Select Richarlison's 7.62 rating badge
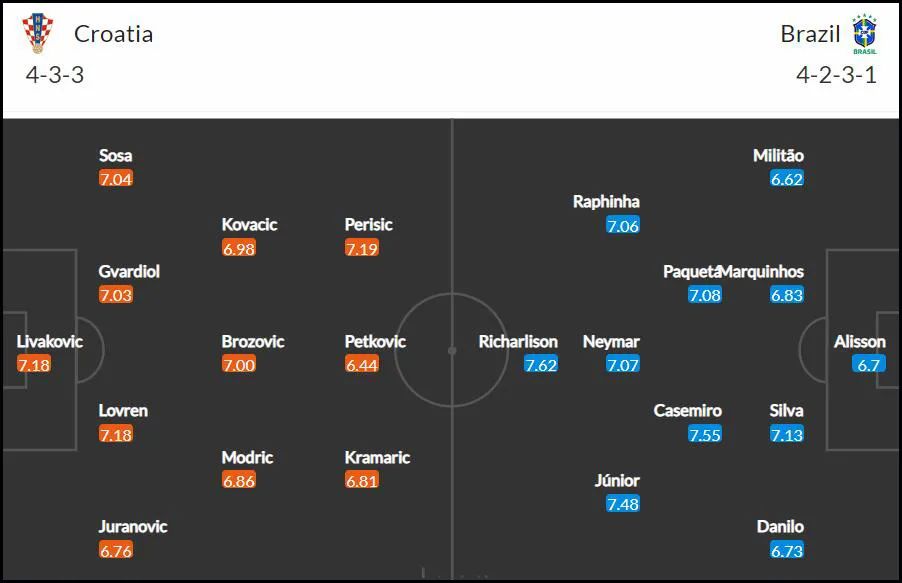This screenshot has width=902, height=583. pos(541,365)
